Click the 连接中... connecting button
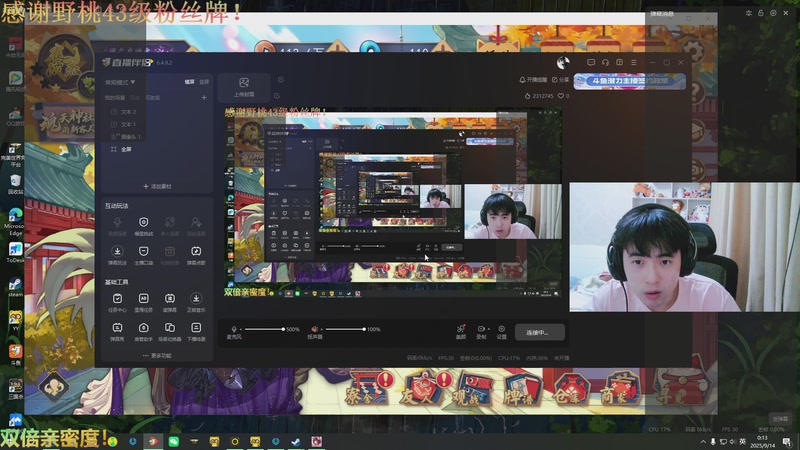800x450 pixels. point(539,332)
